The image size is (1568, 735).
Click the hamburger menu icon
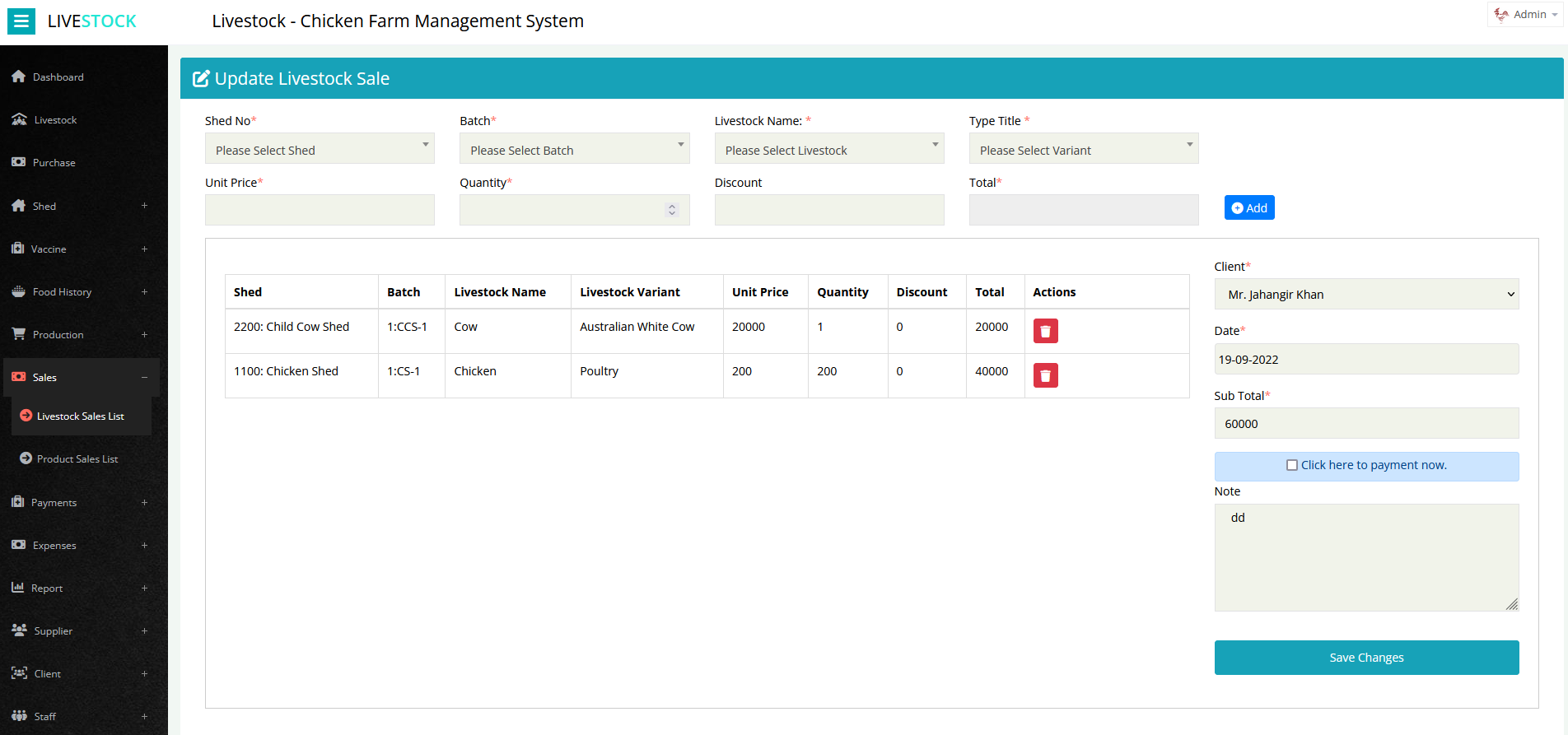tap(21, 21)
